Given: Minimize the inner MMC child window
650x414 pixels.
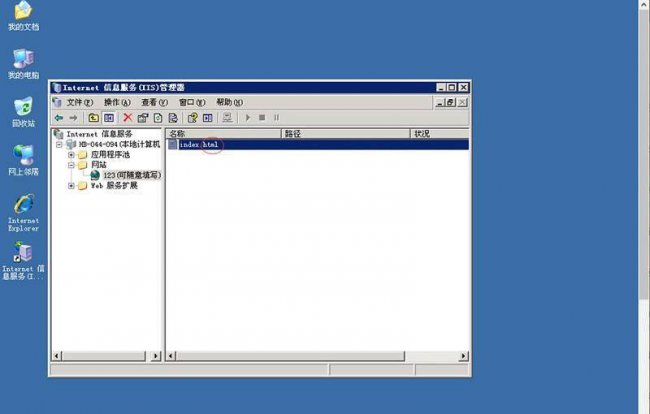Looking at the screenshot, I should point(439,102).
